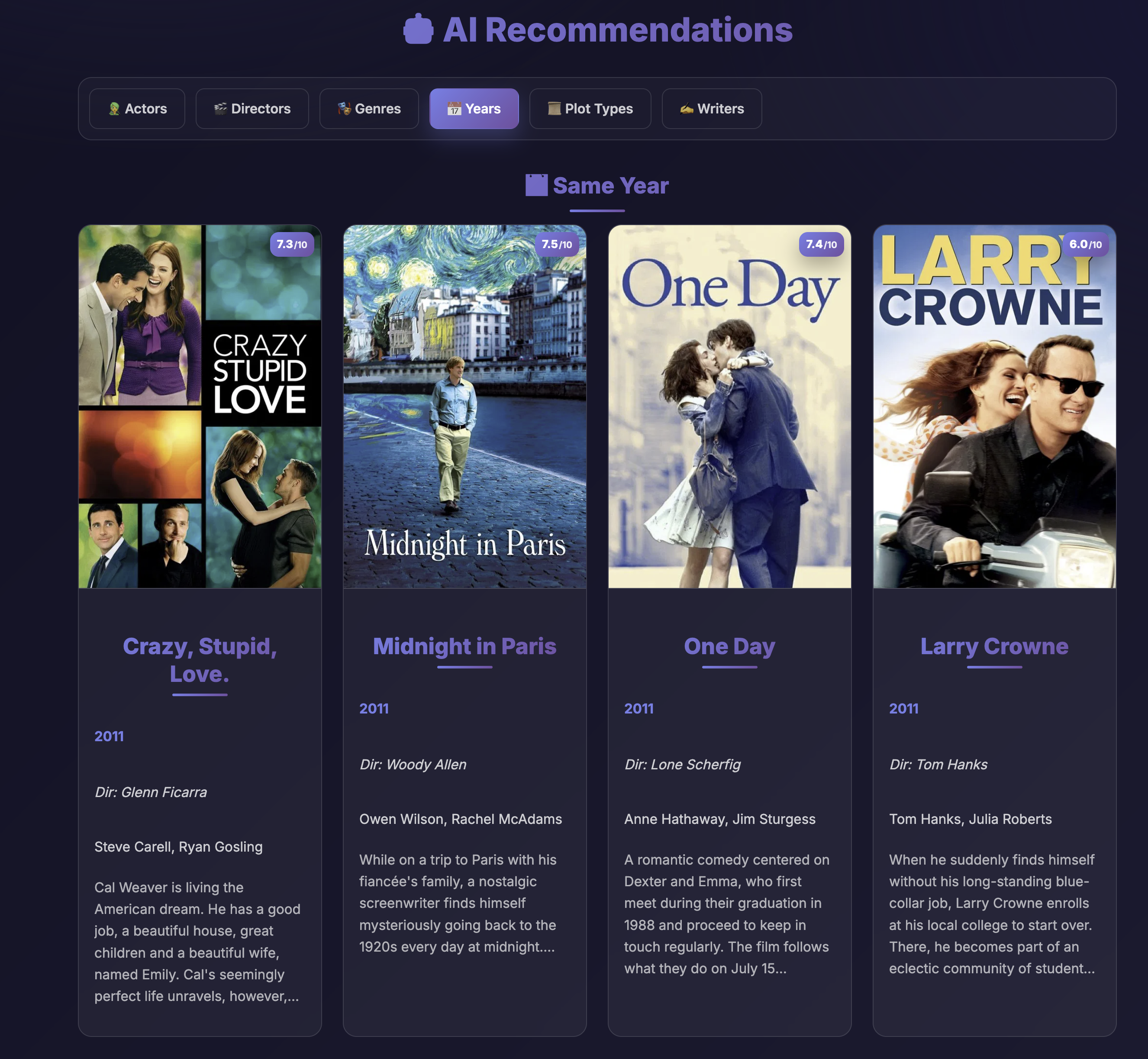Click the robot icon beside AI Recommendations
The width and height of the screenshot is (1148, 1059).
pos(418,29)
